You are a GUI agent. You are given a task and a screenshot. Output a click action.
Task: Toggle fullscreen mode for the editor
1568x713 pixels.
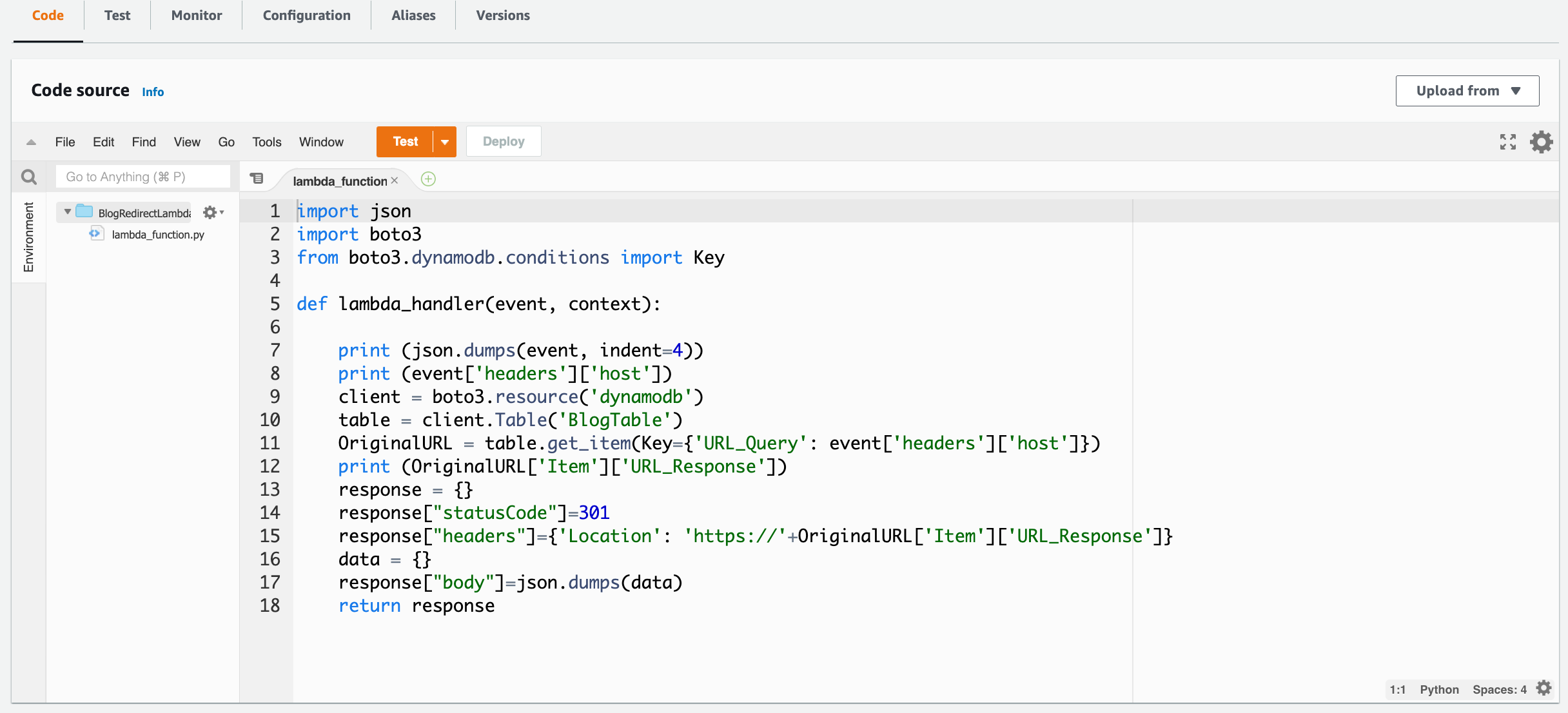point(1507,142)
